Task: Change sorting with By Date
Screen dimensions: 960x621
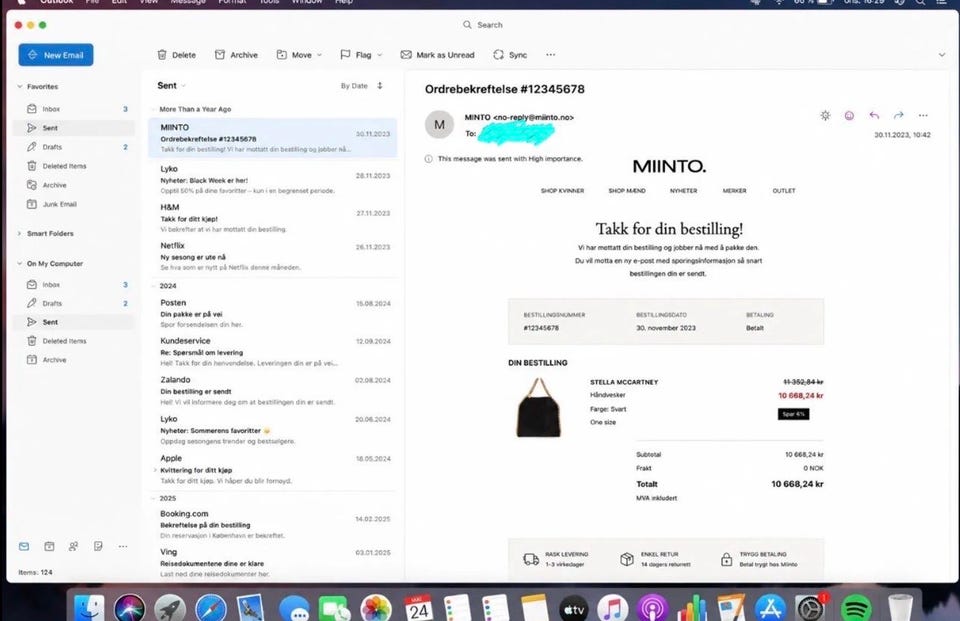Action: [354, 86]
